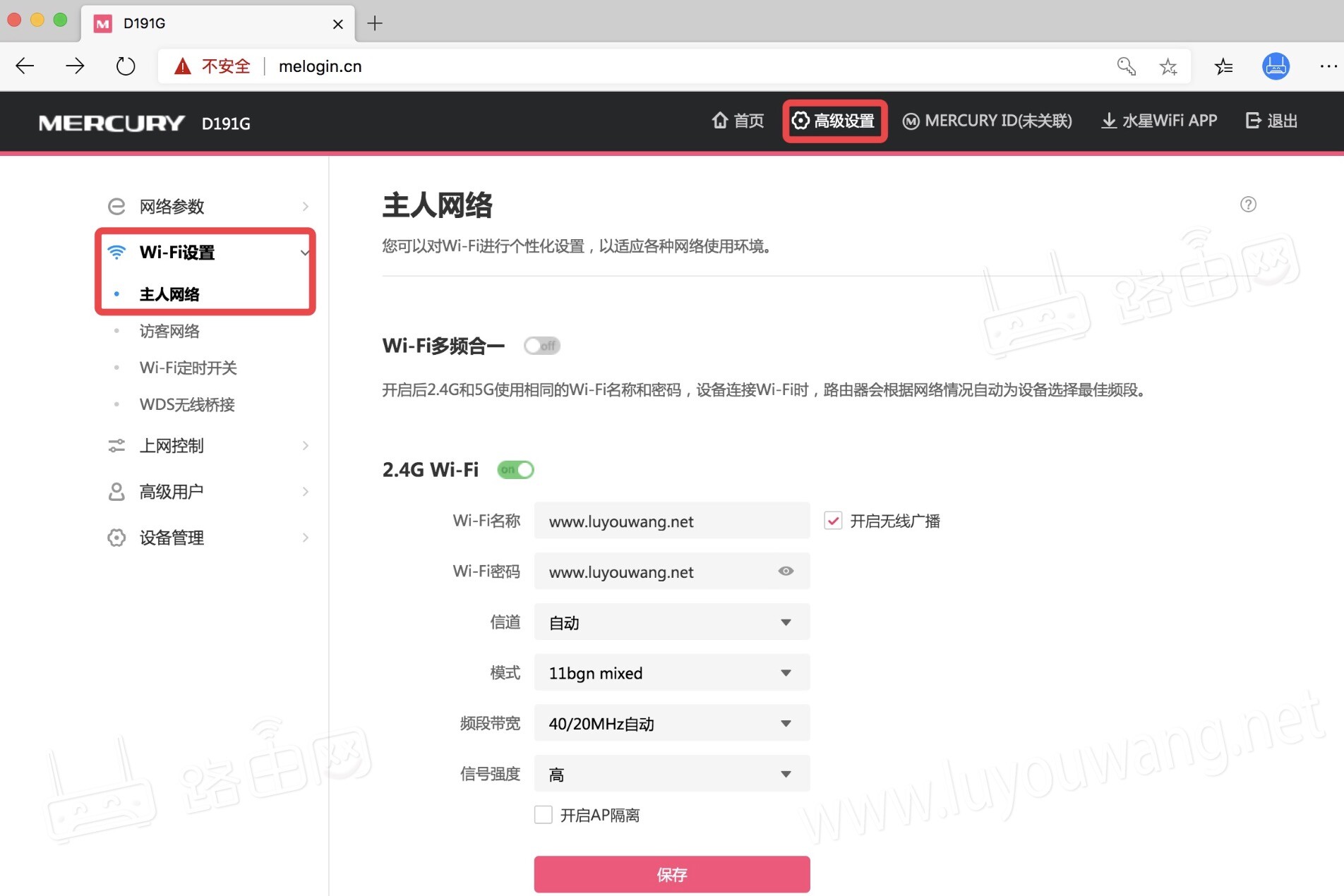The height and width of the screenshot is (896, 1344).
Task: Open the 信道 channel dropdown
Action: [x=672, y=622]
